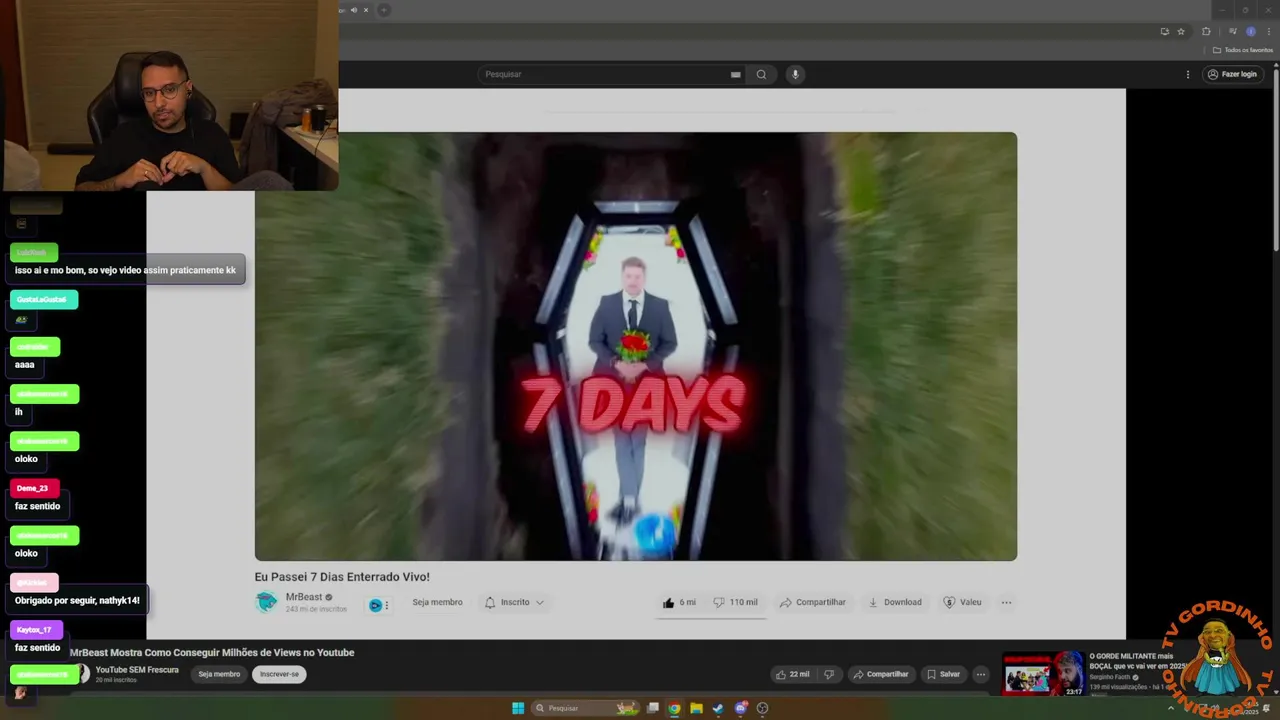The width and height of the screenshot is (1280, 720).
Task: Open a new browser tab
Action: point(383,10)
